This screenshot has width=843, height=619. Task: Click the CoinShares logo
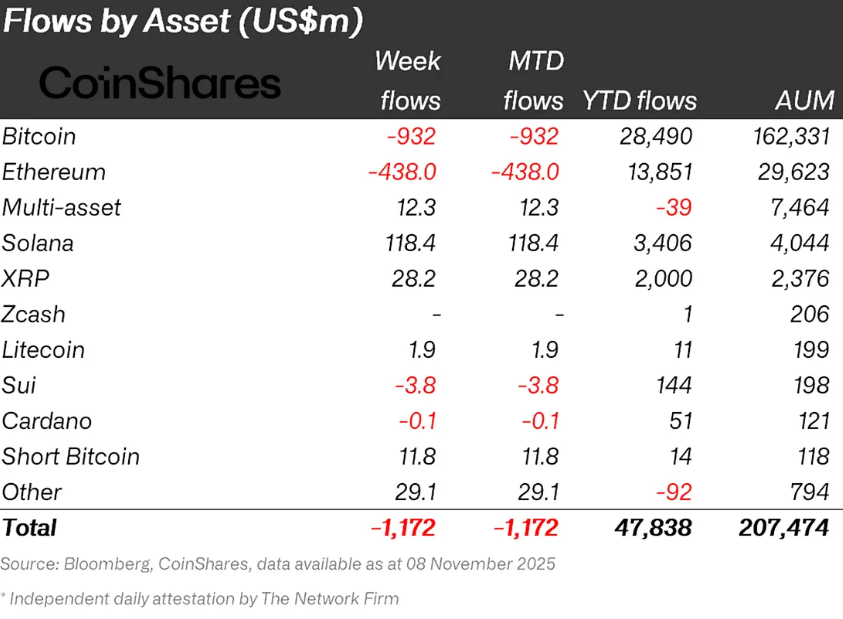click(x=160, y=82)
